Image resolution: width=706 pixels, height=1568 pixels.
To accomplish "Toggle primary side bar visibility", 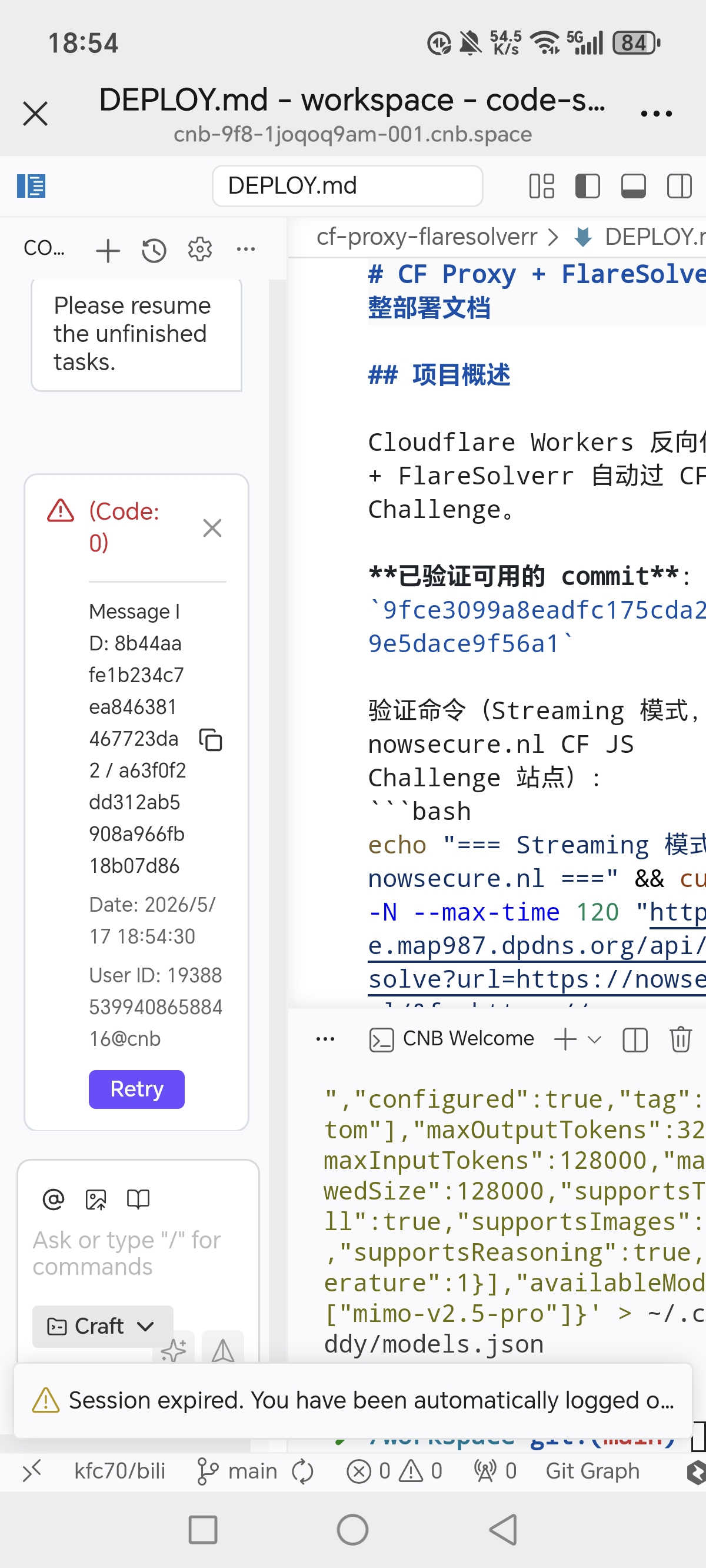I will click(587, 185).
